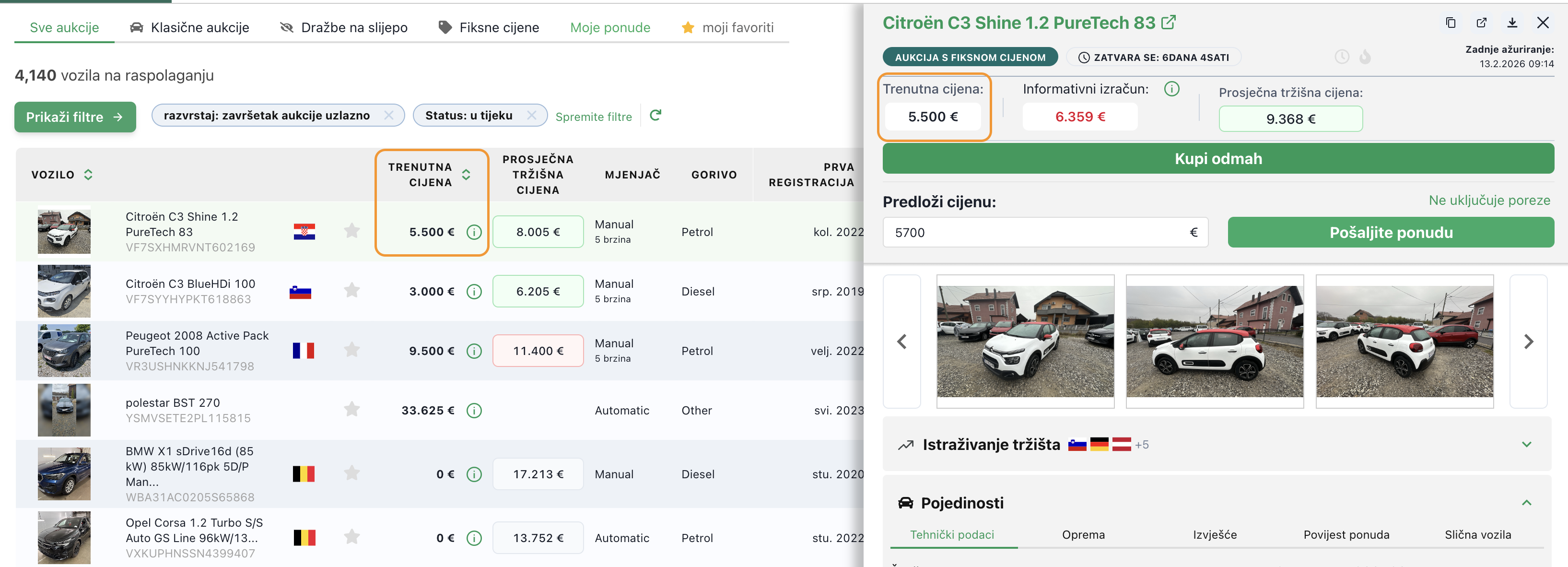
Task: Click the download icon in vehicle panel header
Action: click(1512, 23)
